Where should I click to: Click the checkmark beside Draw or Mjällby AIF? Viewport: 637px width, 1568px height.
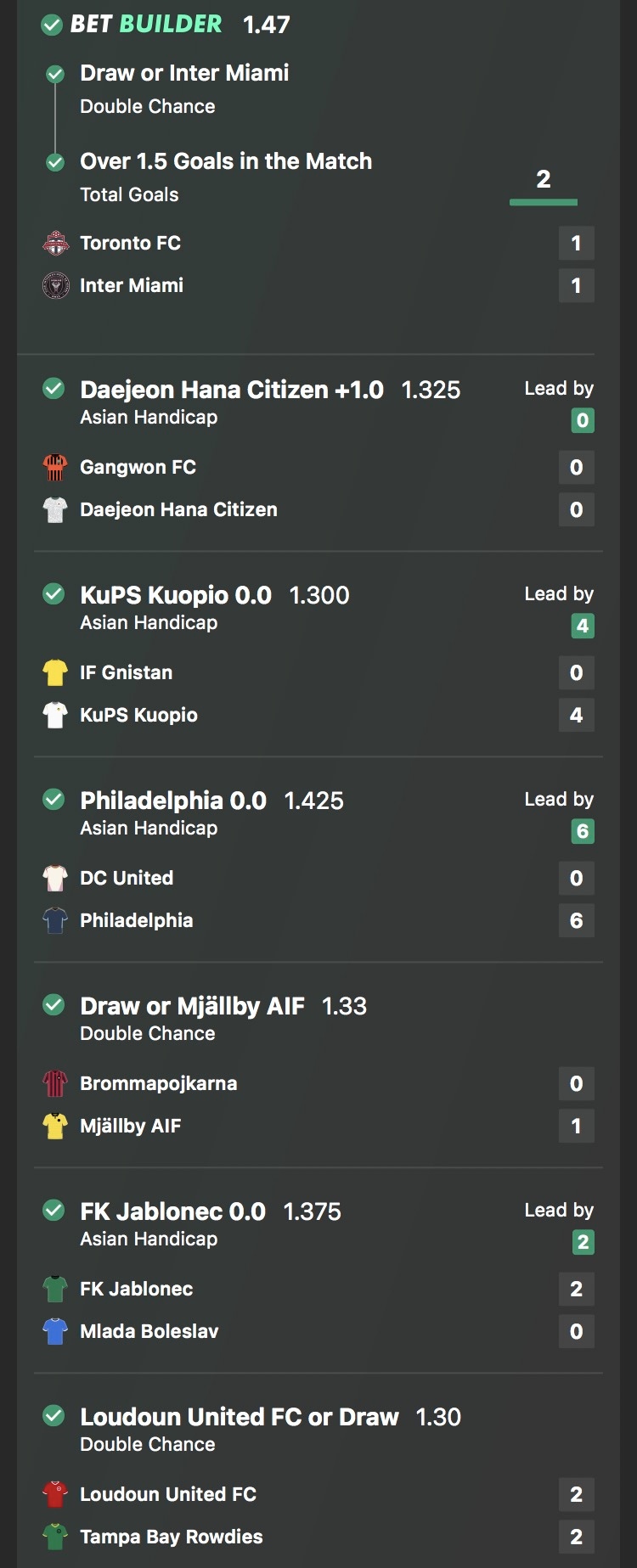click(x=54, y=1005)
